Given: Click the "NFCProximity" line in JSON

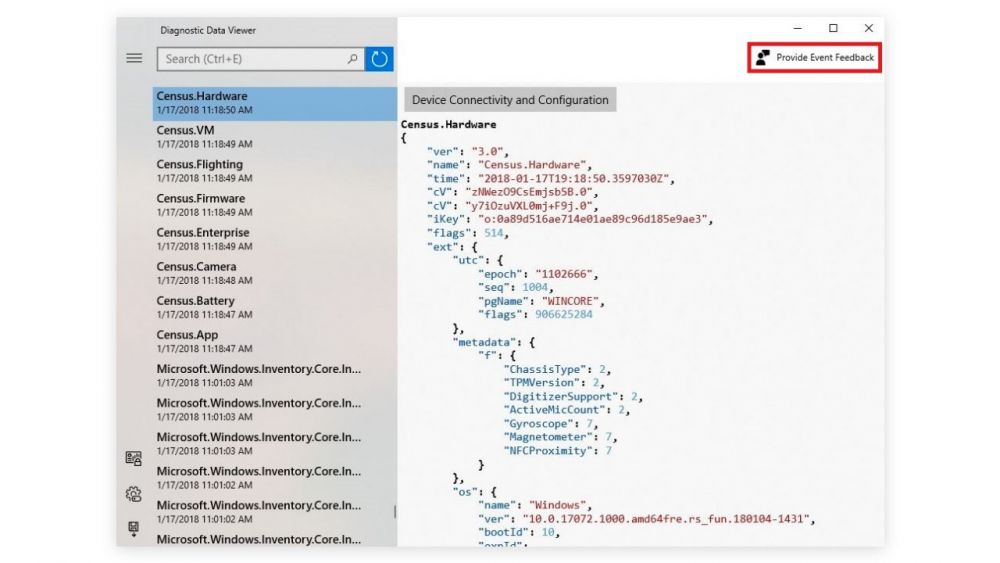Looking at the screenshot, I should click(x=557, y=451).
